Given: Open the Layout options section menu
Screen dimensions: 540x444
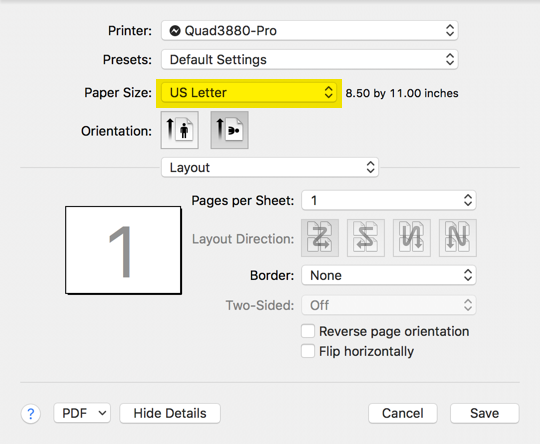Looking at the screenshot, I should point(270,167).
